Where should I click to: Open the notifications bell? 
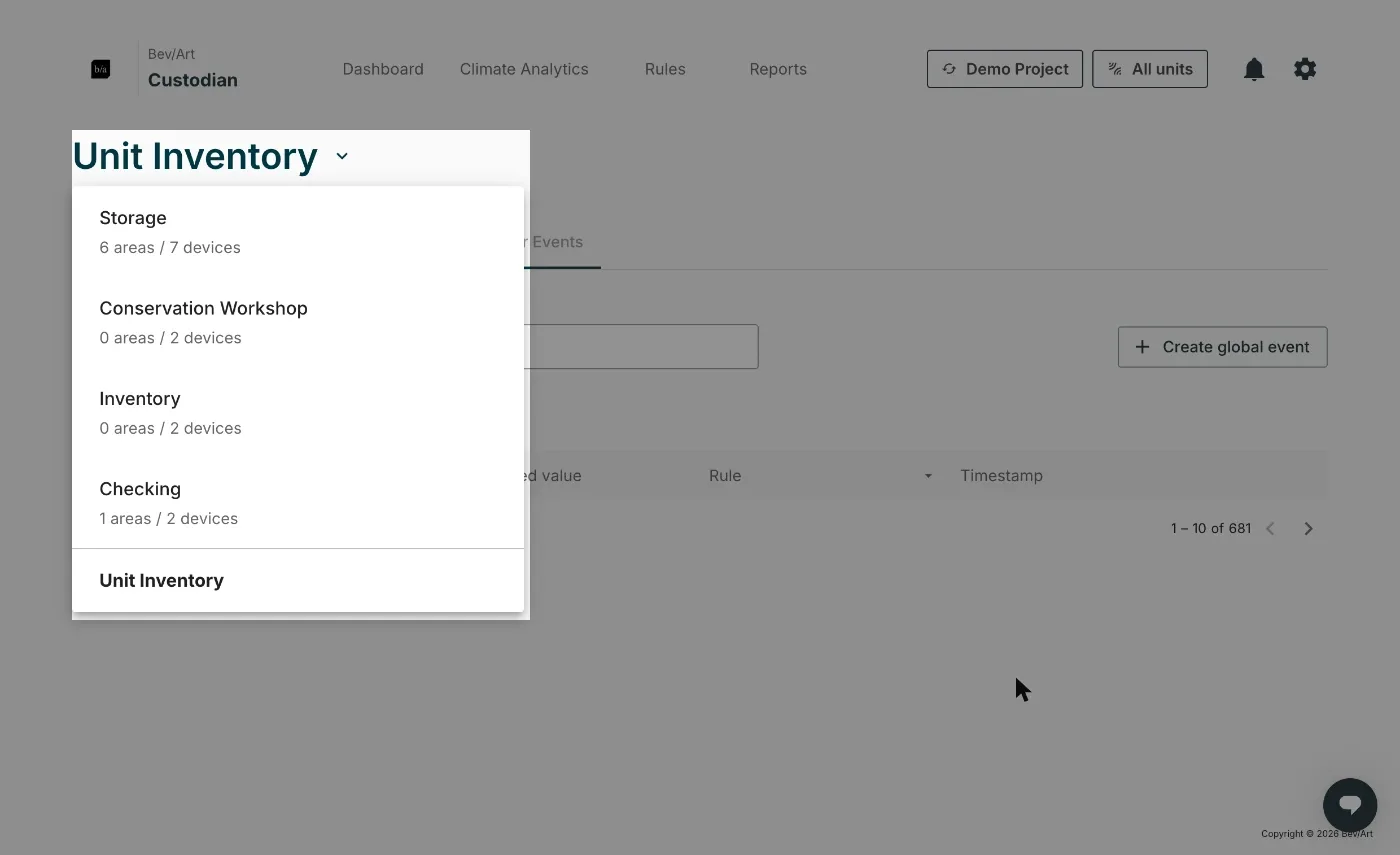1254,69
